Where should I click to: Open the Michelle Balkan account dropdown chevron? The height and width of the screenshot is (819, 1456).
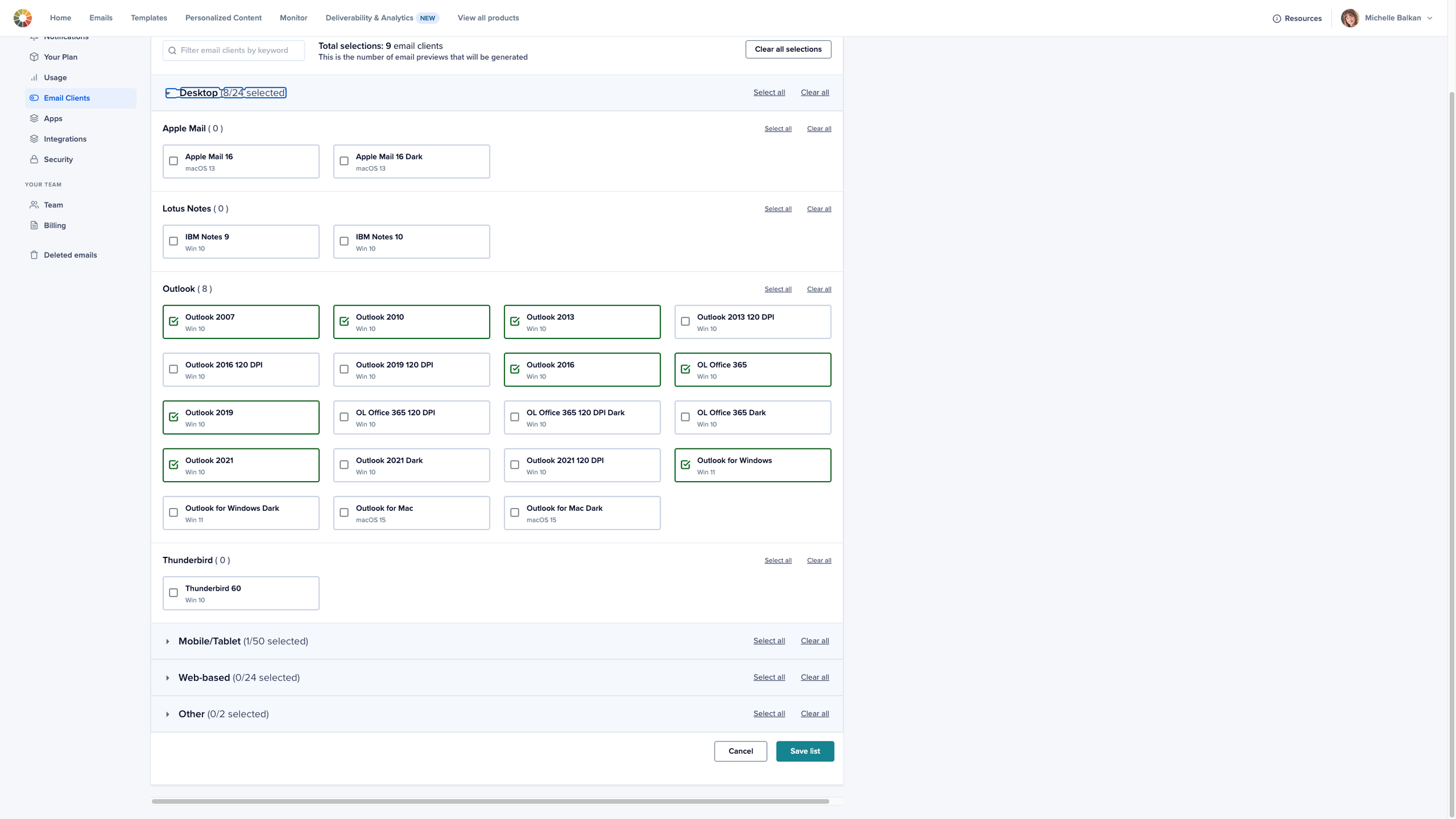(x=1430, y=19)
